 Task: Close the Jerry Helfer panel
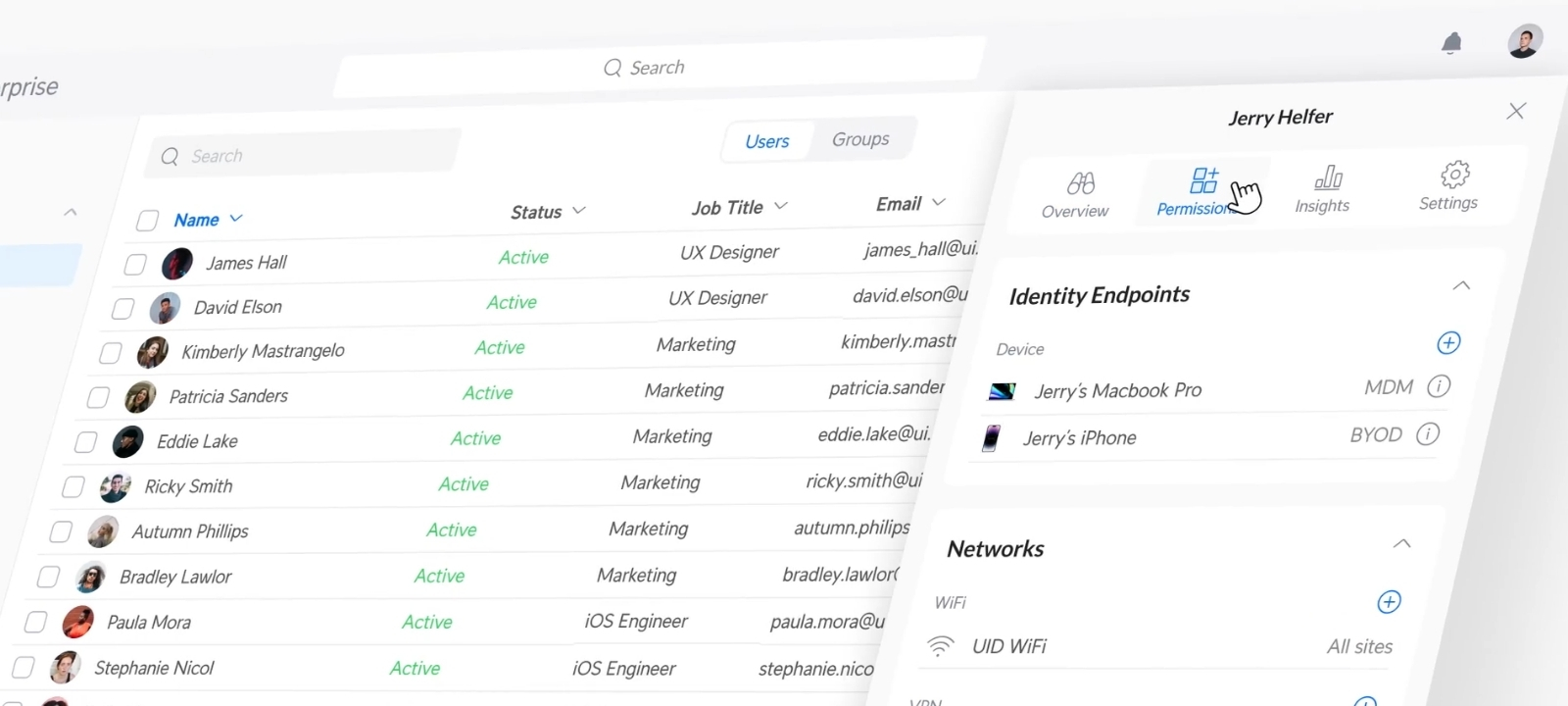[x=1516, y=111]
